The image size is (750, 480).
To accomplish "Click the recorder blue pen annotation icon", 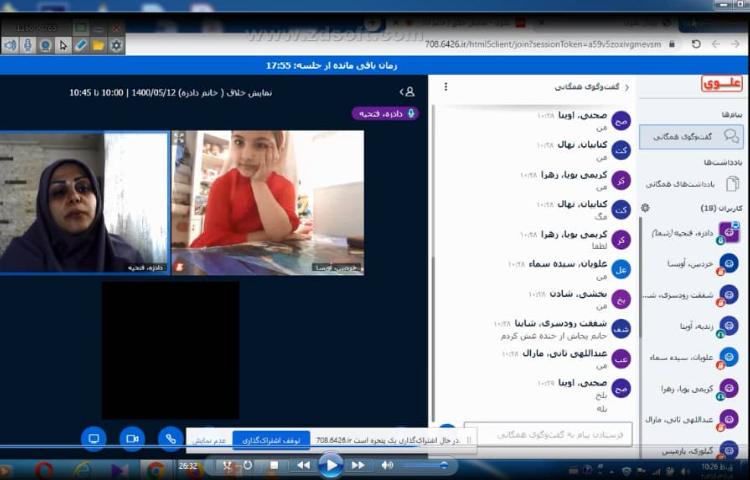I will [x=80, y=45].
